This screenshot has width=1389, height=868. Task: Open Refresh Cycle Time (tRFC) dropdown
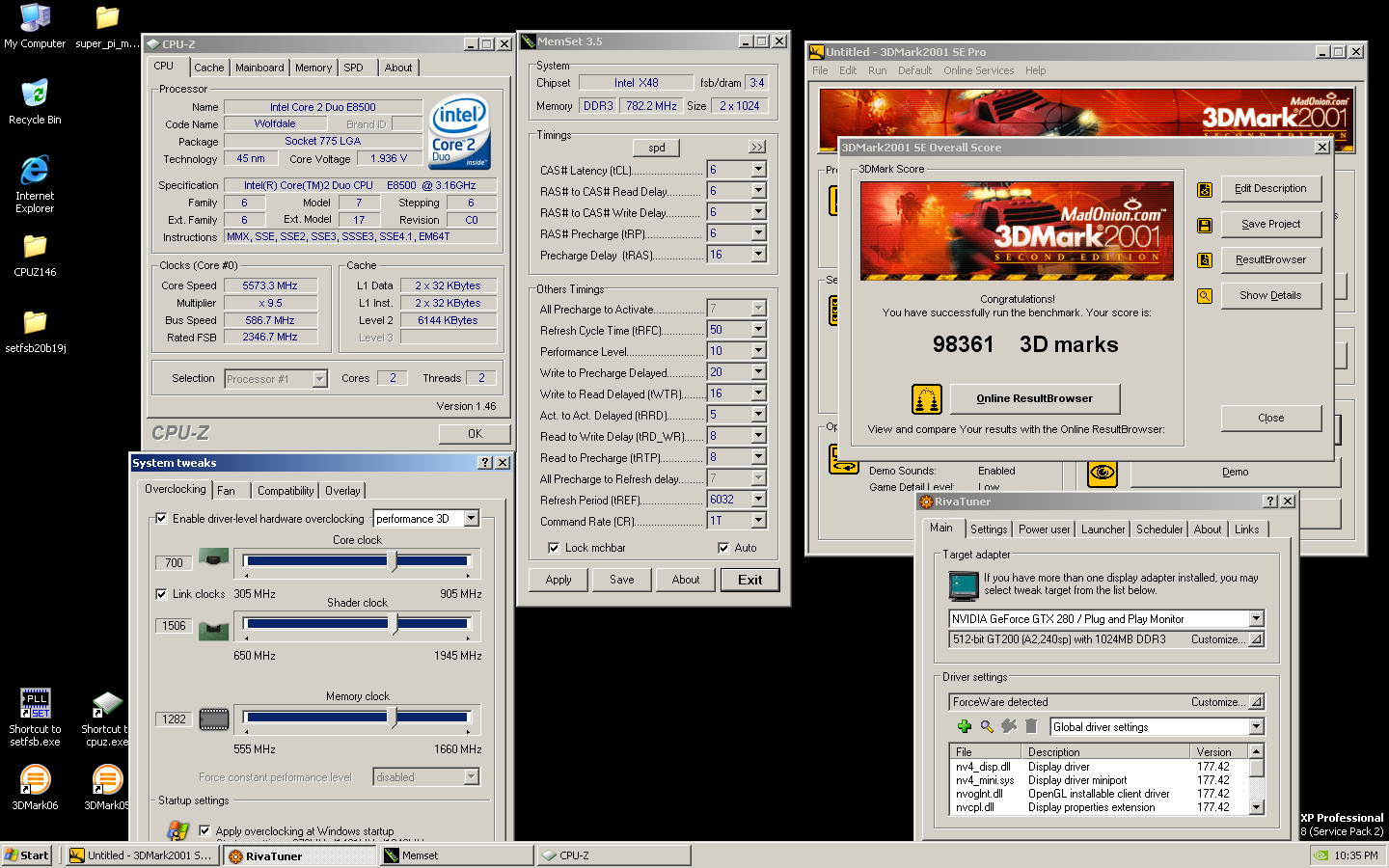(759, 330)
